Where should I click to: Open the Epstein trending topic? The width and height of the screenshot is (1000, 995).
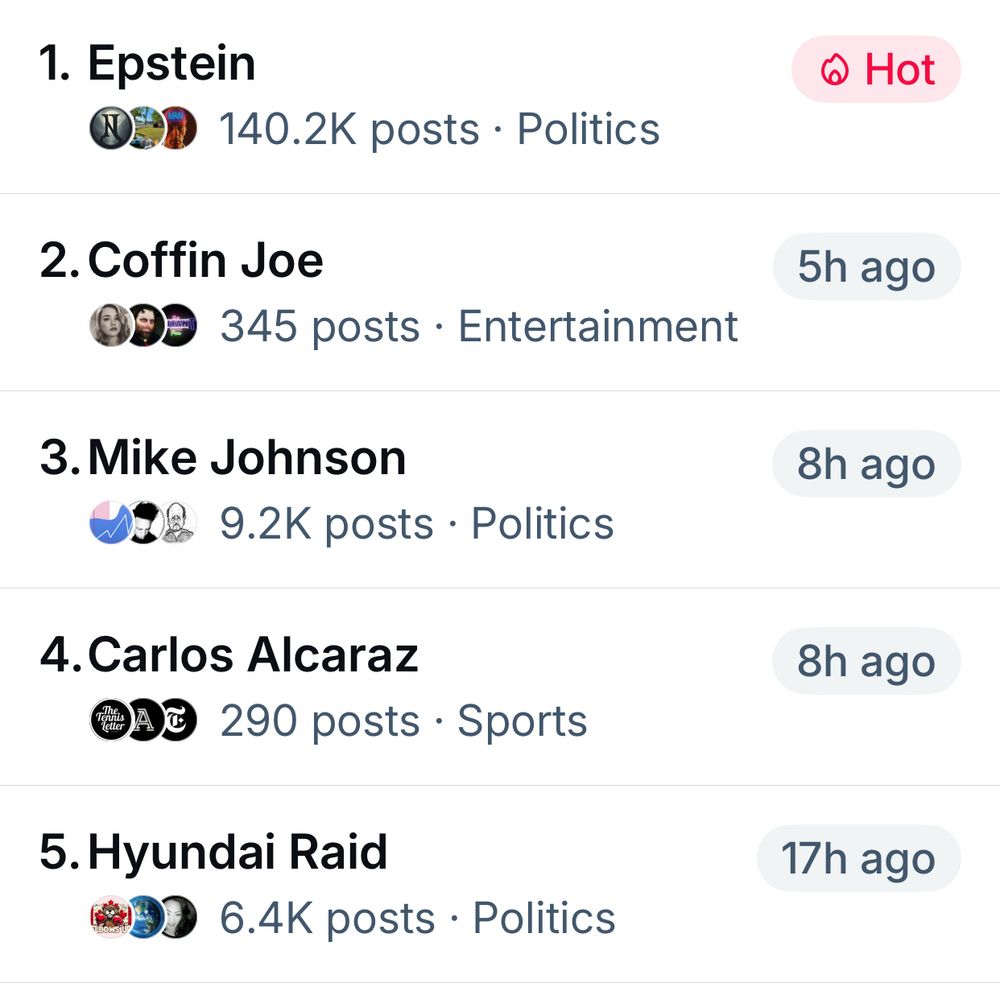click(x=172, y=64)
